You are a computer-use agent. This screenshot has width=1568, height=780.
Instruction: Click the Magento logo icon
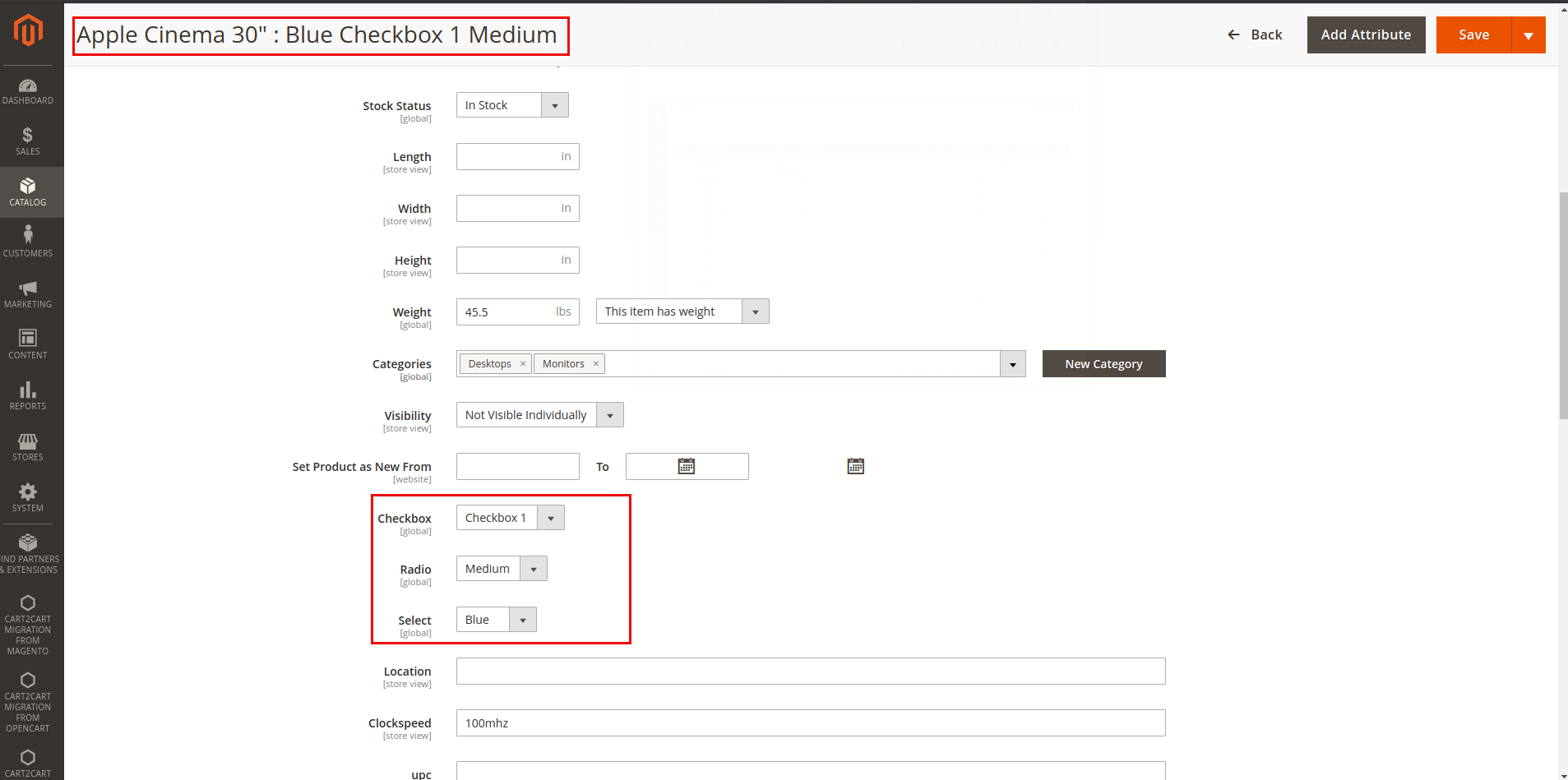(28, 30)
